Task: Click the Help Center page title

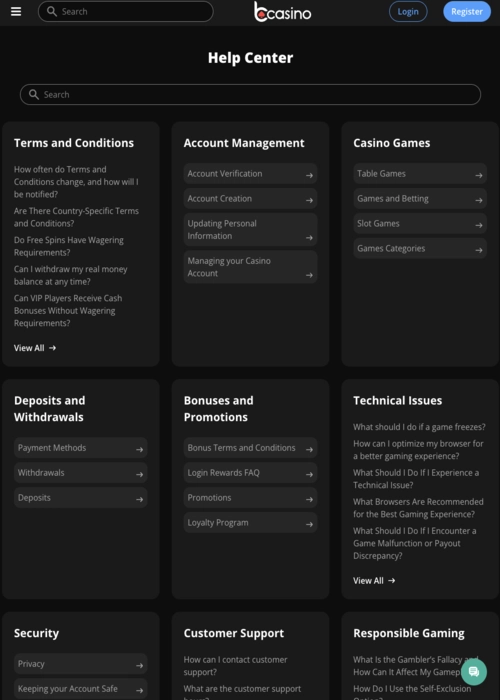Action: (250, 58)
